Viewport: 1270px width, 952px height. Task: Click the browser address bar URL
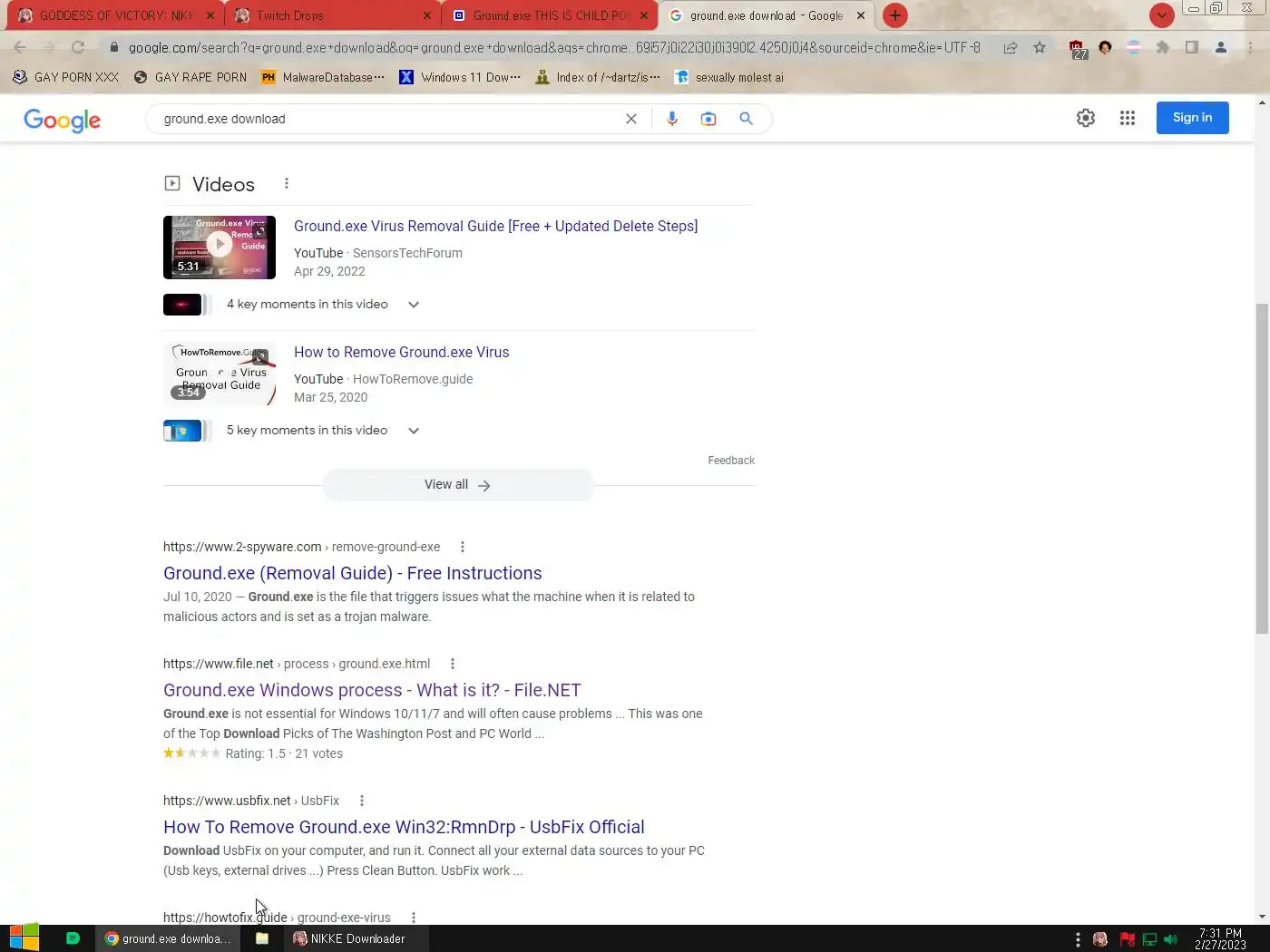click(554, 47)
